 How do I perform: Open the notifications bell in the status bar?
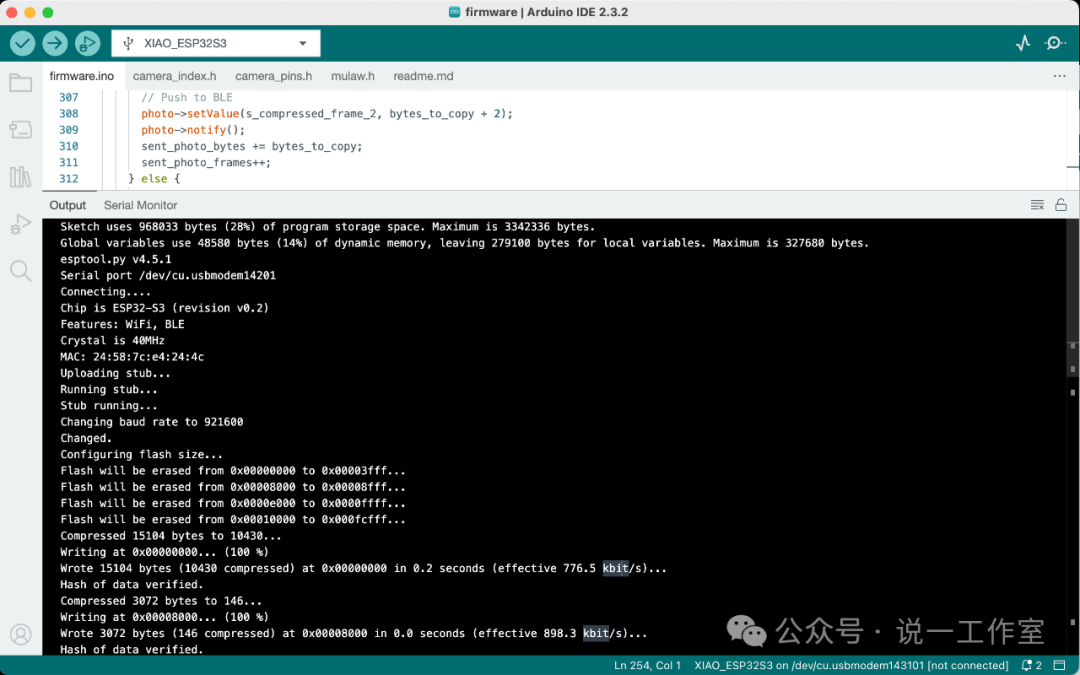click(x=1031, y=665)
